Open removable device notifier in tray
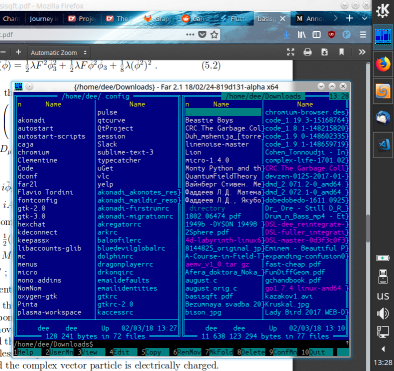 (383, 276)
